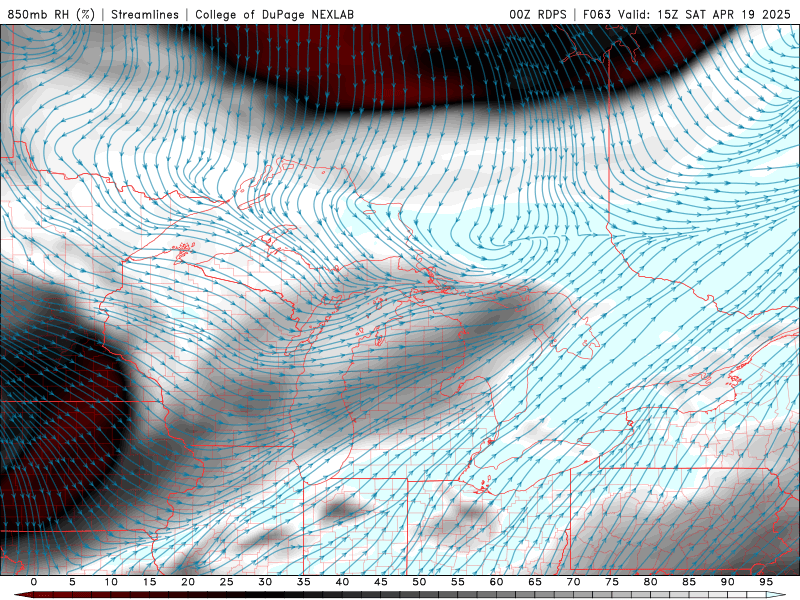Select the "F063" forecast hour text
800x600 pixels.
597,15
